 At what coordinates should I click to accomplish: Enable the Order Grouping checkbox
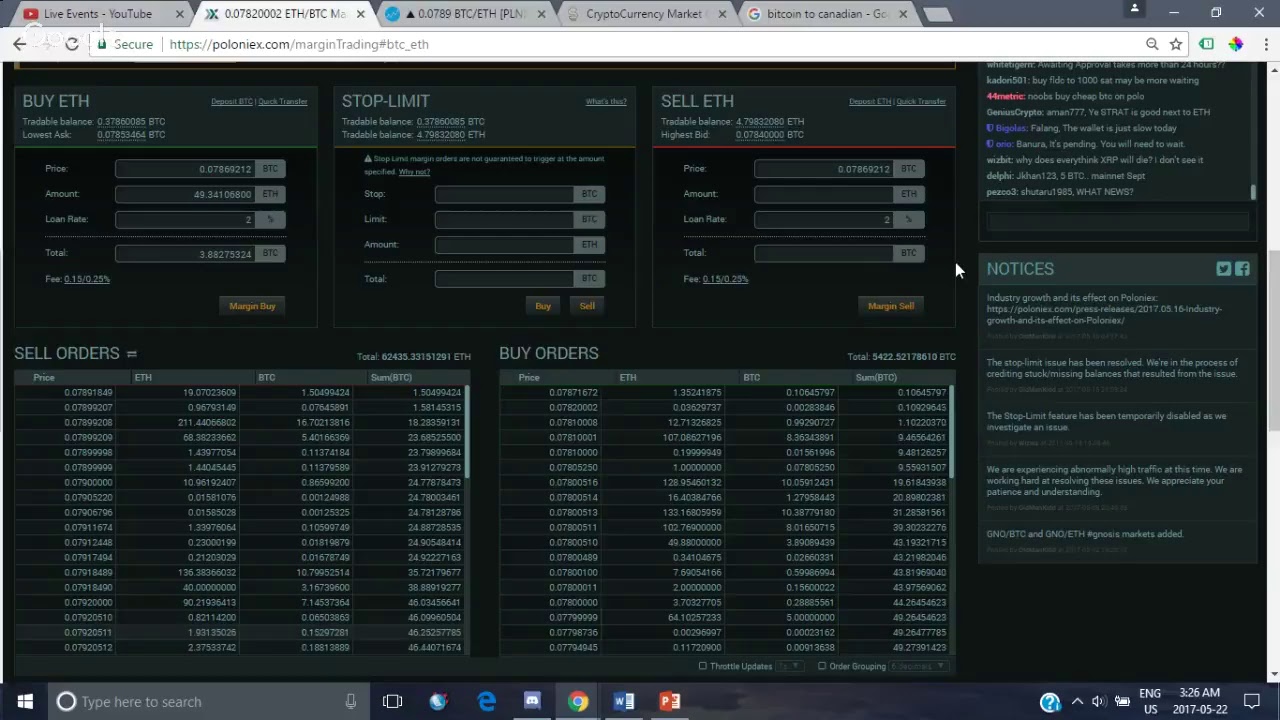click(822, 666)
